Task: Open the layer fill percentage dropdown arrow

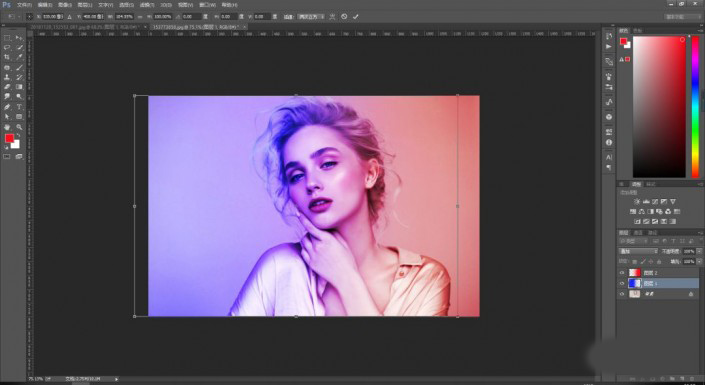Action: tap(699, 261)
